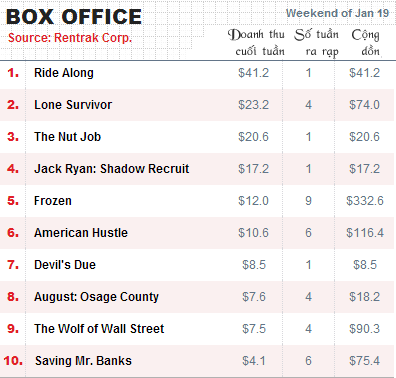The image size is (396, 378).
Task: Open the Source: Rentrak Corp. text
Action: [70, 38]
